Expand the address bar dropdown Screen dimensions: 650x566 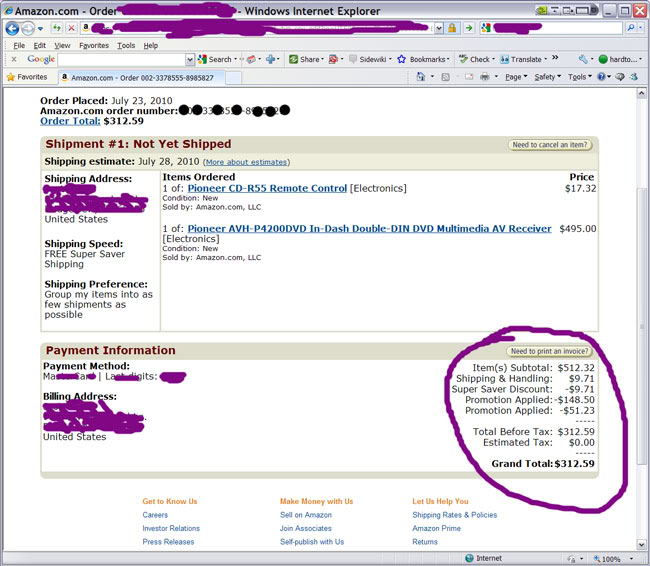pos(439,28)
